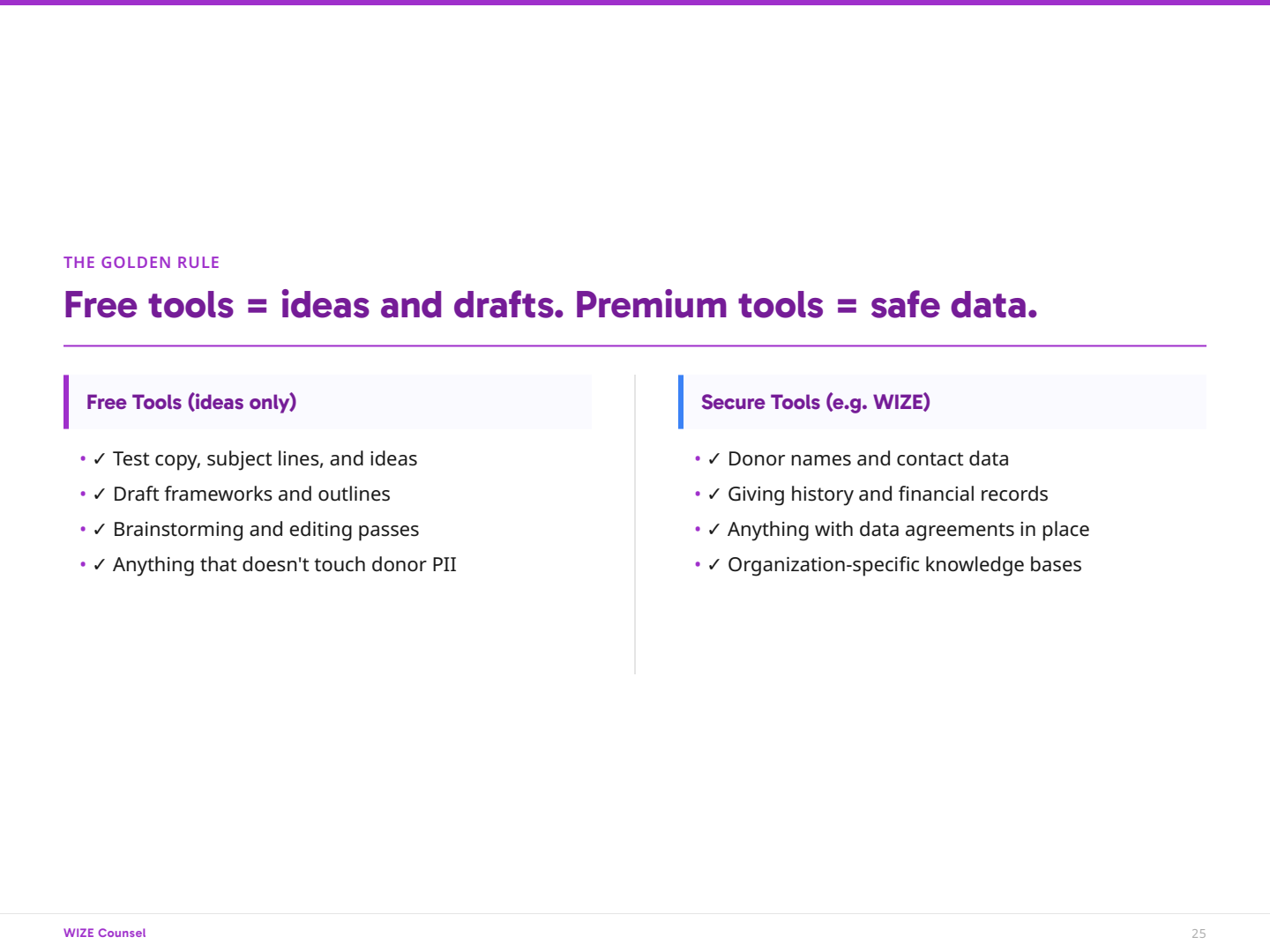Click the checkmark before "Giving history and financial records"
The image size is (1270, 952).
pos(713,495)
